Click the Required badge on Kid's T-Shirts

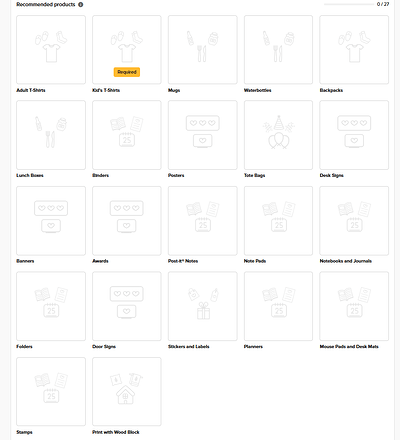point(127,72)
